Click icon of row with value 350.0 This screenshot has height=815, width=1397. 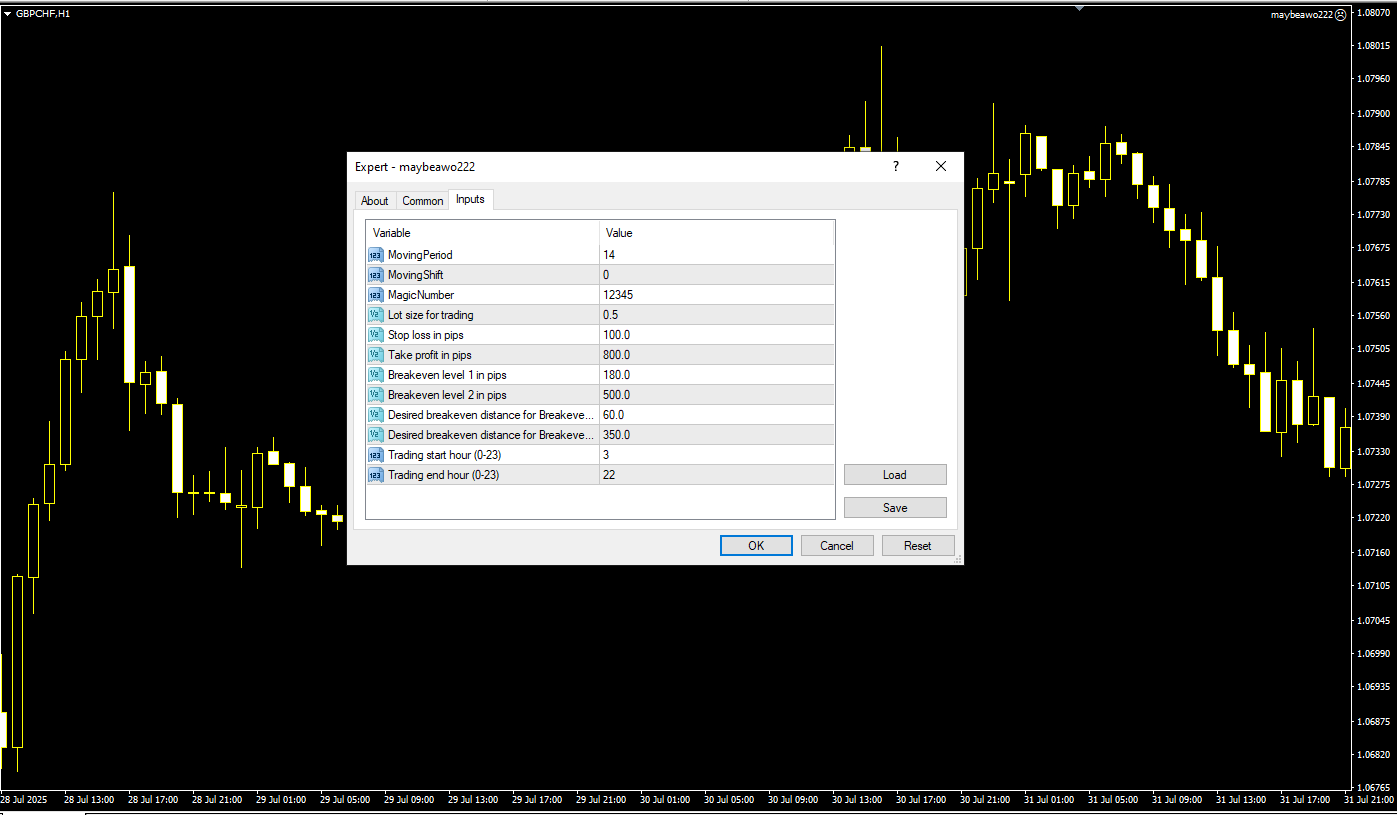(375, 435)
